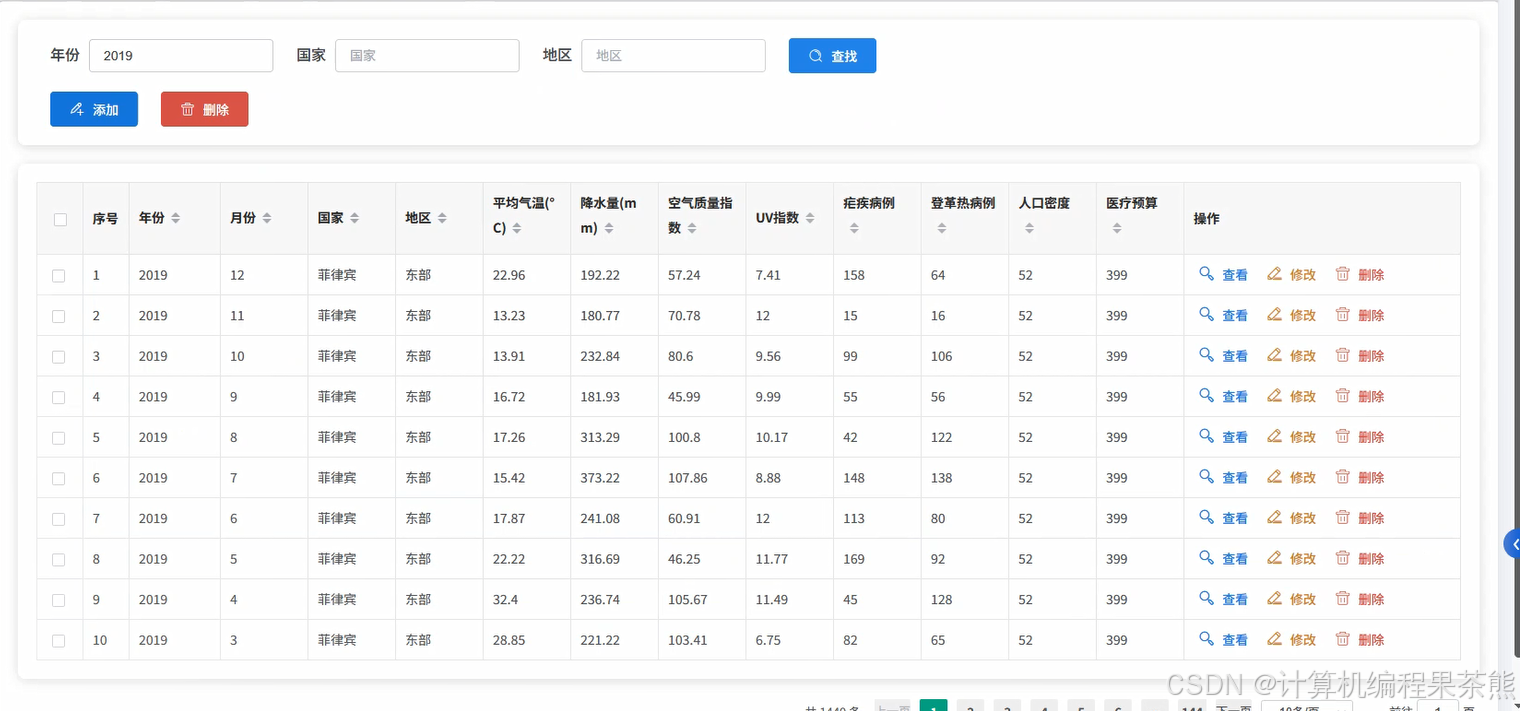
Task: Check the checkbox for row 3
Action: pyautogui.click(x=59, y=357)
